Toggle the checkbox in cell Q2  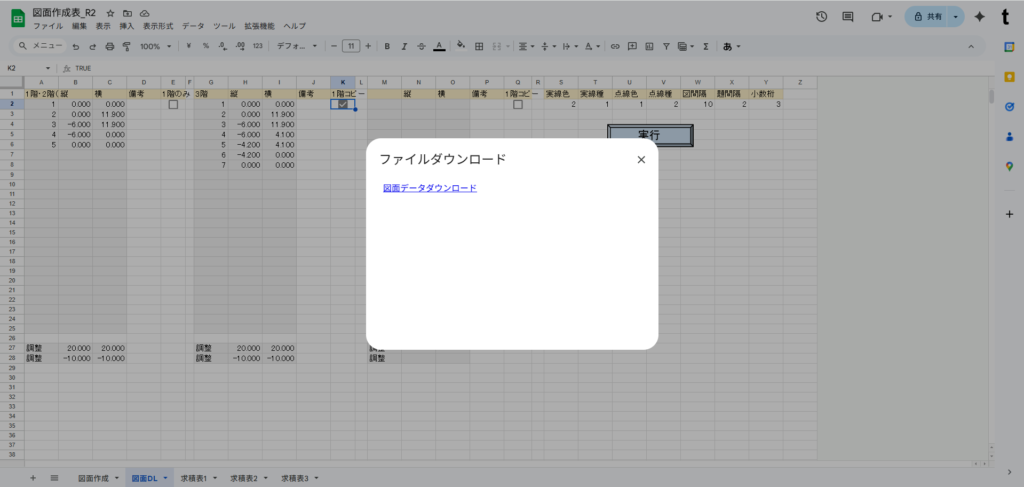518,104
